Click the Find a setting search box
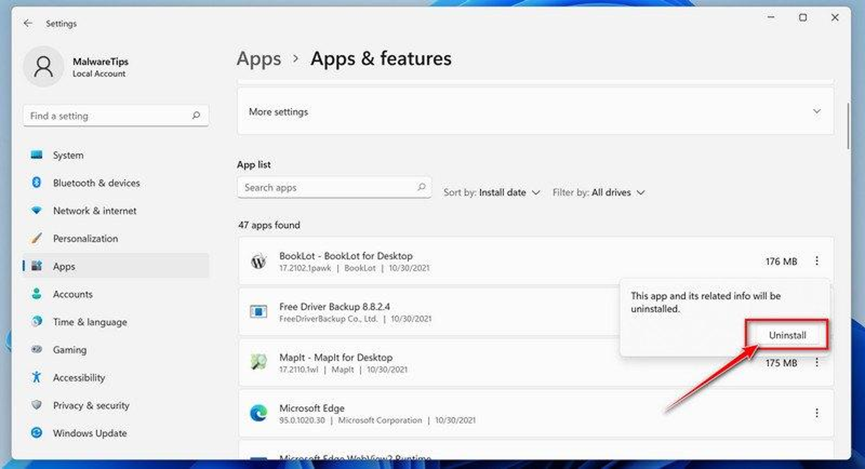 116,116
